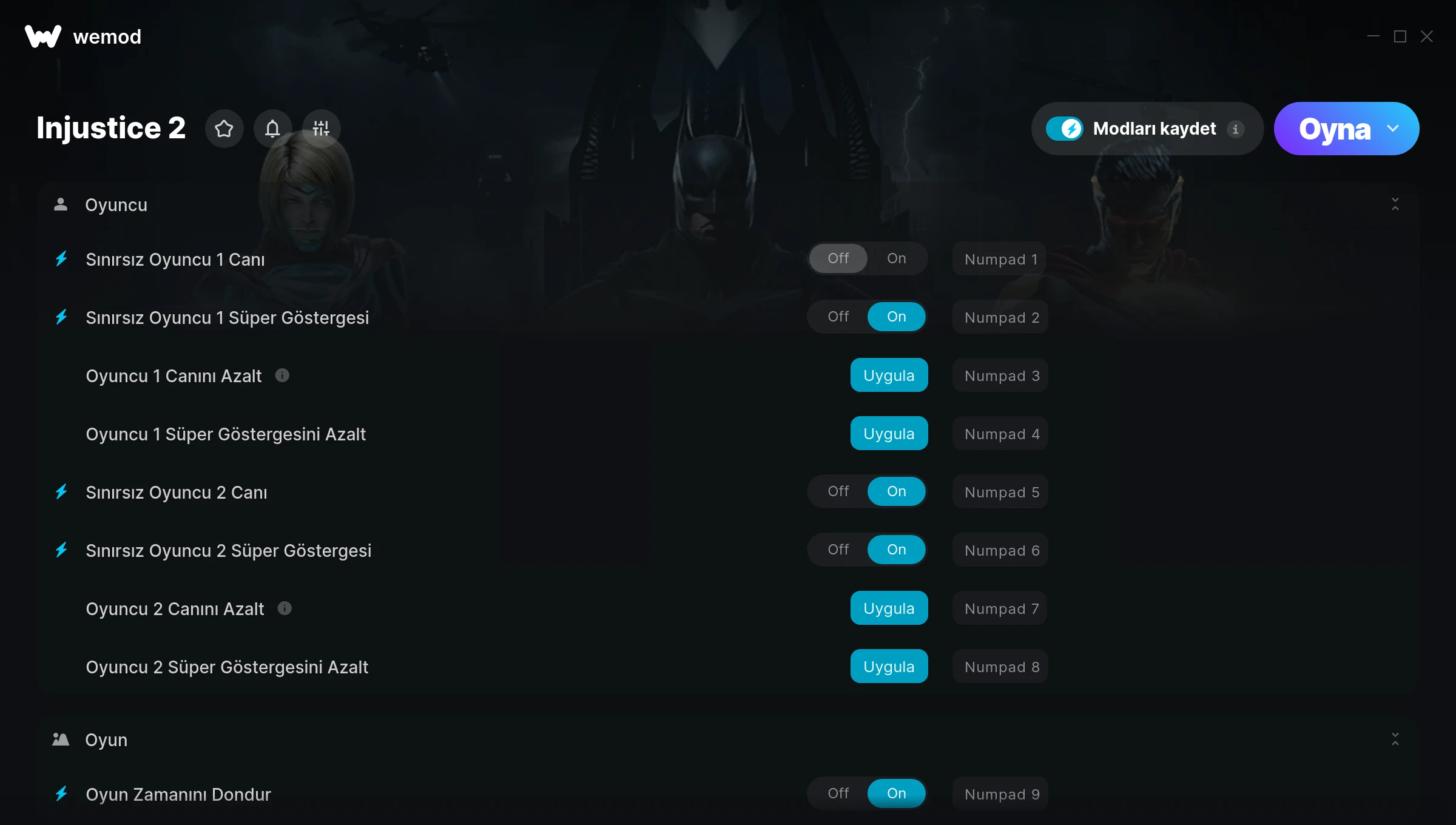Turn Off Oyun Zamanını Dondur
This screenshot has width=1456, height=825.
pyautogui.click(x=838, y=793)
